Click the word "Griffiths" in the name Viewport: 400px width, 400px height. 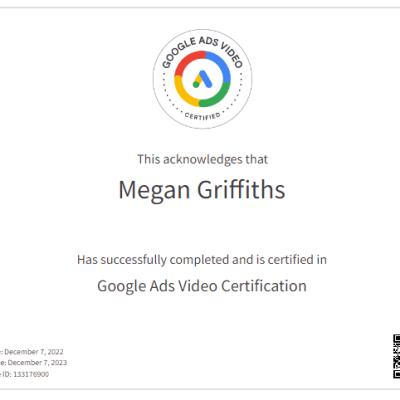pos(241,189)
